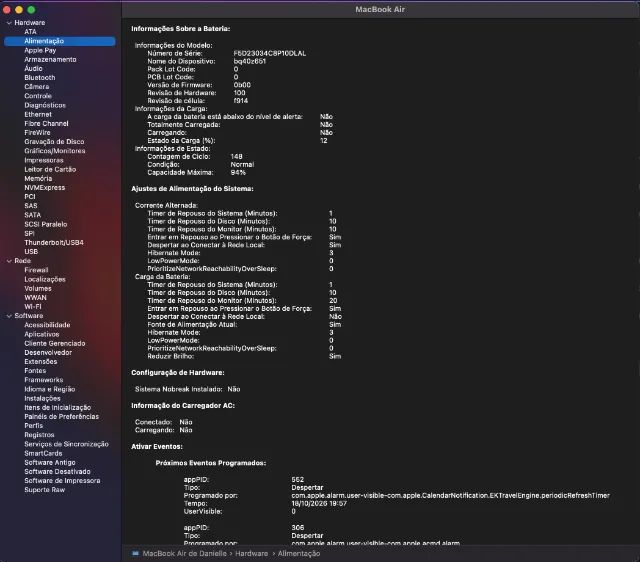640x562 pixels.
Task: Select Áudio in the sidebar
Action: point(33,69)
